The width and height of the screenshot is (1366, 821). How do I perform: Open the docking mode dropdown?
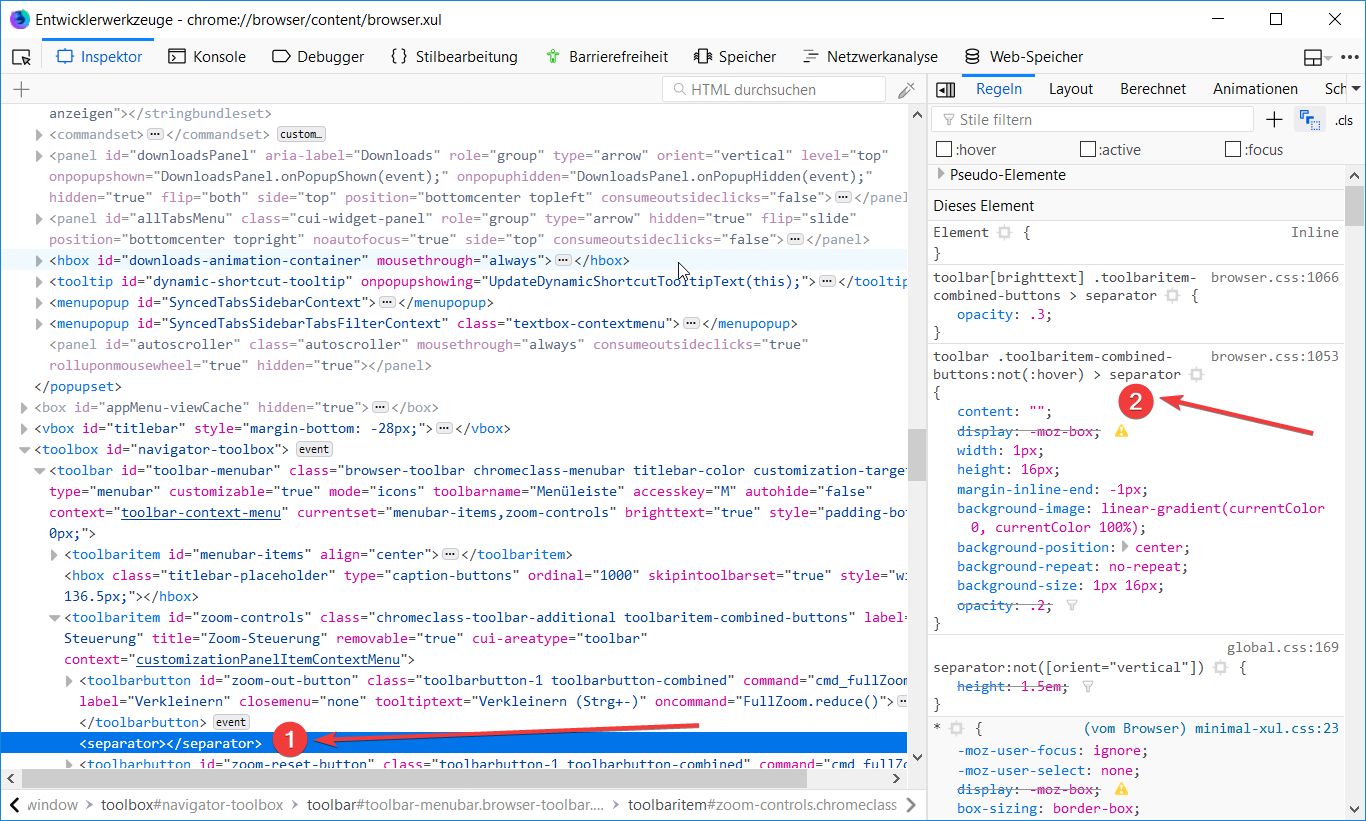[x=1317, y=57]
